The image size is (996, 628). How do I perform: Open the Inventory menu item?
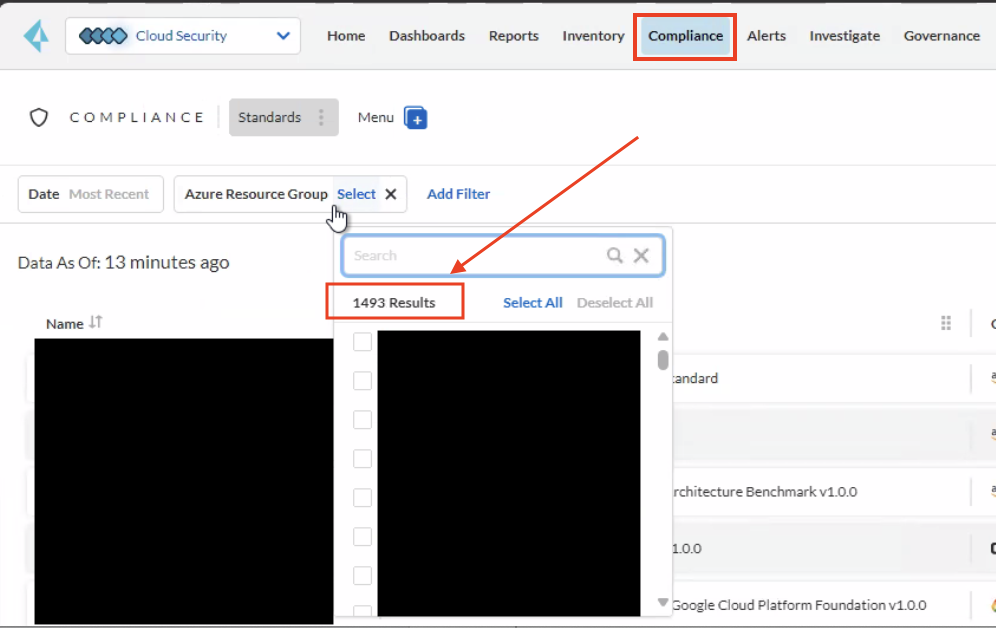(x=593, y=36)
